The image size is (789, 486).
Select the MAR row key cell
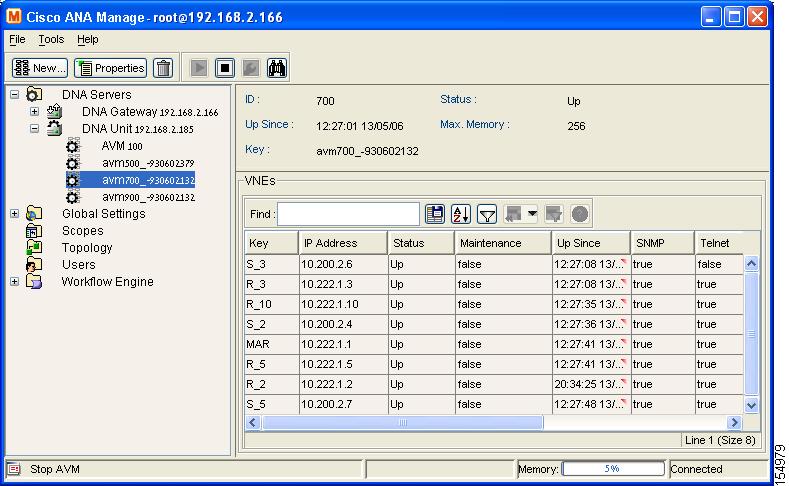tap(272, 344)
